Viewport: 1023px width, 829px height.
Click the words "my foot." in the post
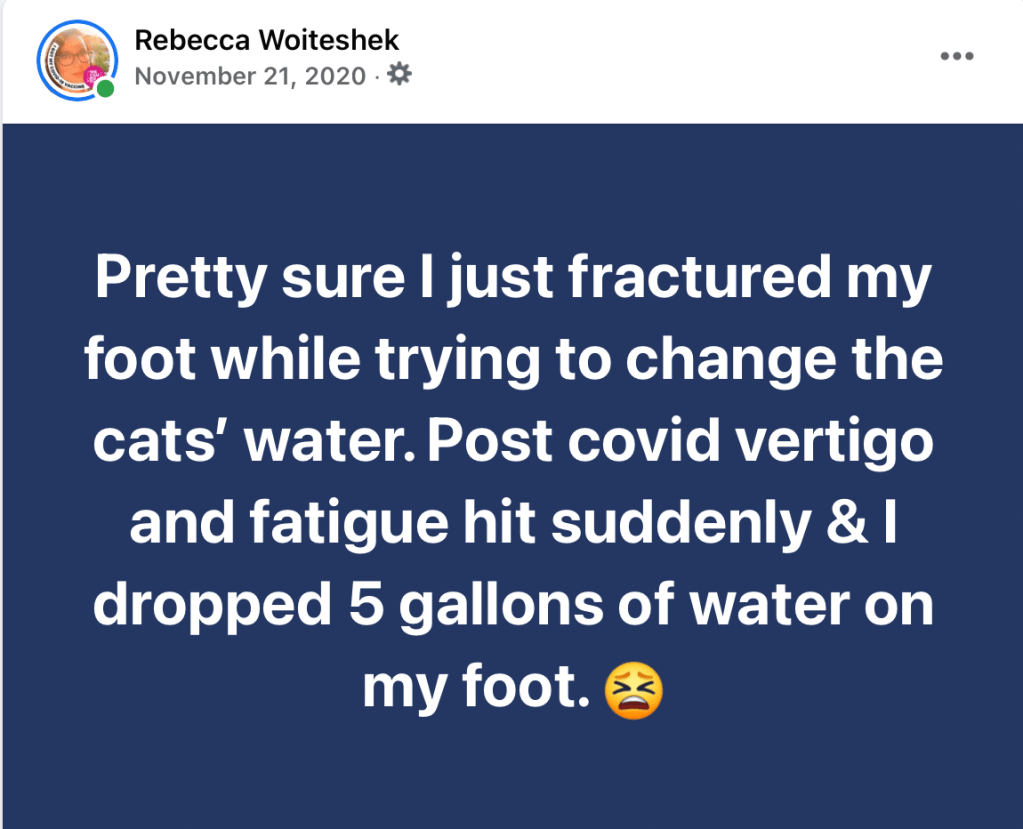coord(475,689)
